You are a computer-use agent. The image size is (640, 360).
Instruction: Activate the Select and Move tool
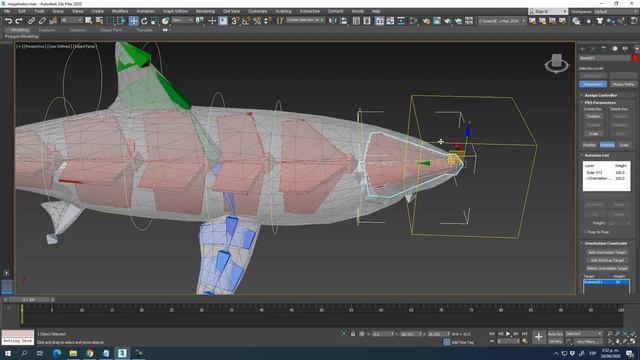click(x=133, y=21)
